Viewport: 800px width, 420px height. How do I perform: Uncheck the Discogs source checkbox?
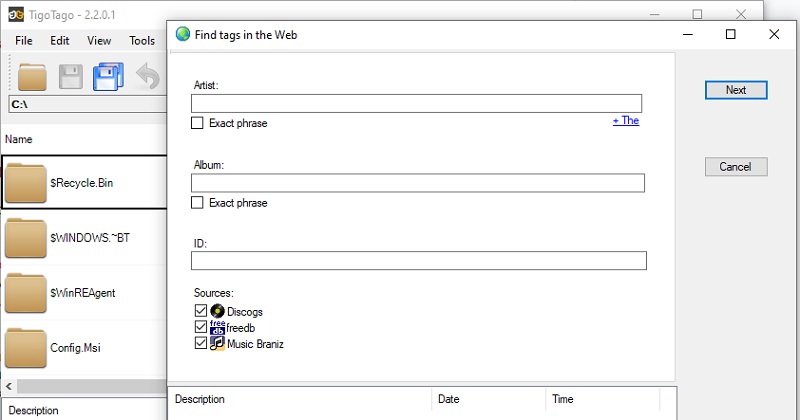[x=200, y=312]
